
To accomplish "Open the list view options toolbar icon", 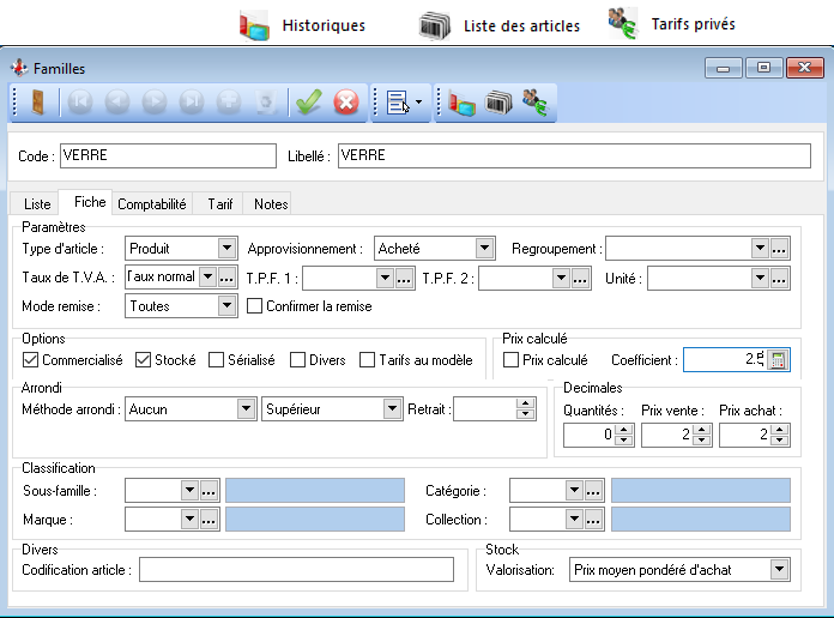I will tap(399, 102).
